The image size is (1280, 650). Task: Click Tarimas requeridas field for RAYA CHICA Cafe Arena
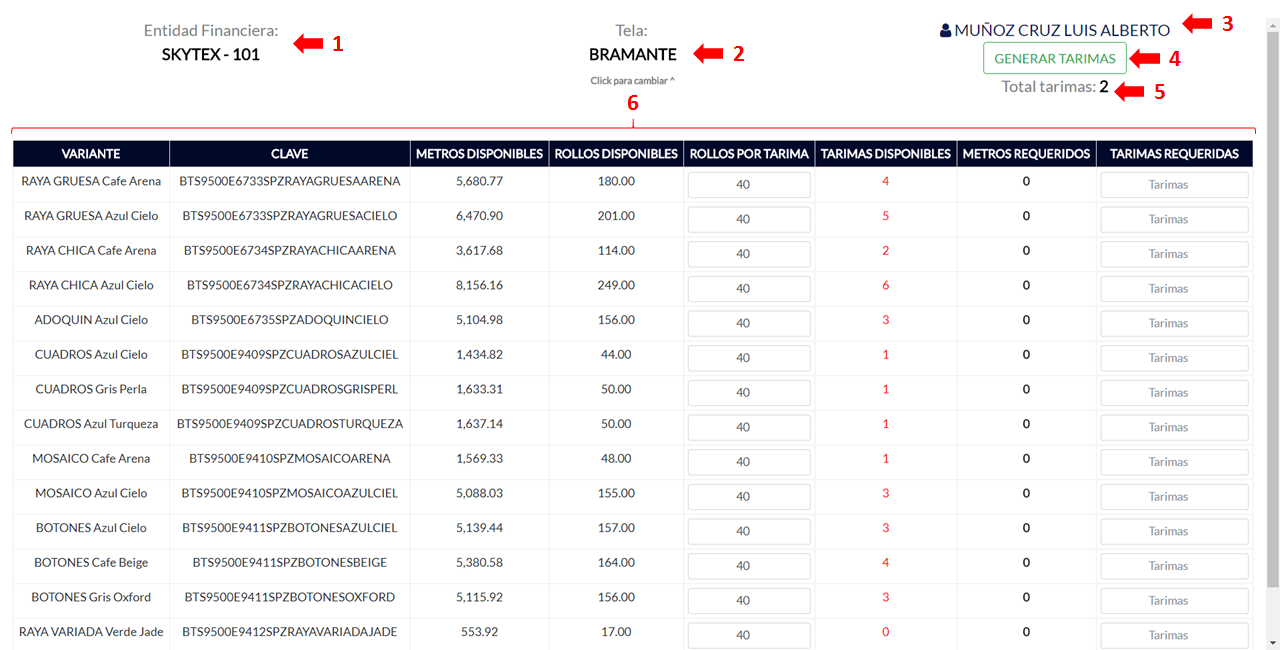[x=1174, y=253]
